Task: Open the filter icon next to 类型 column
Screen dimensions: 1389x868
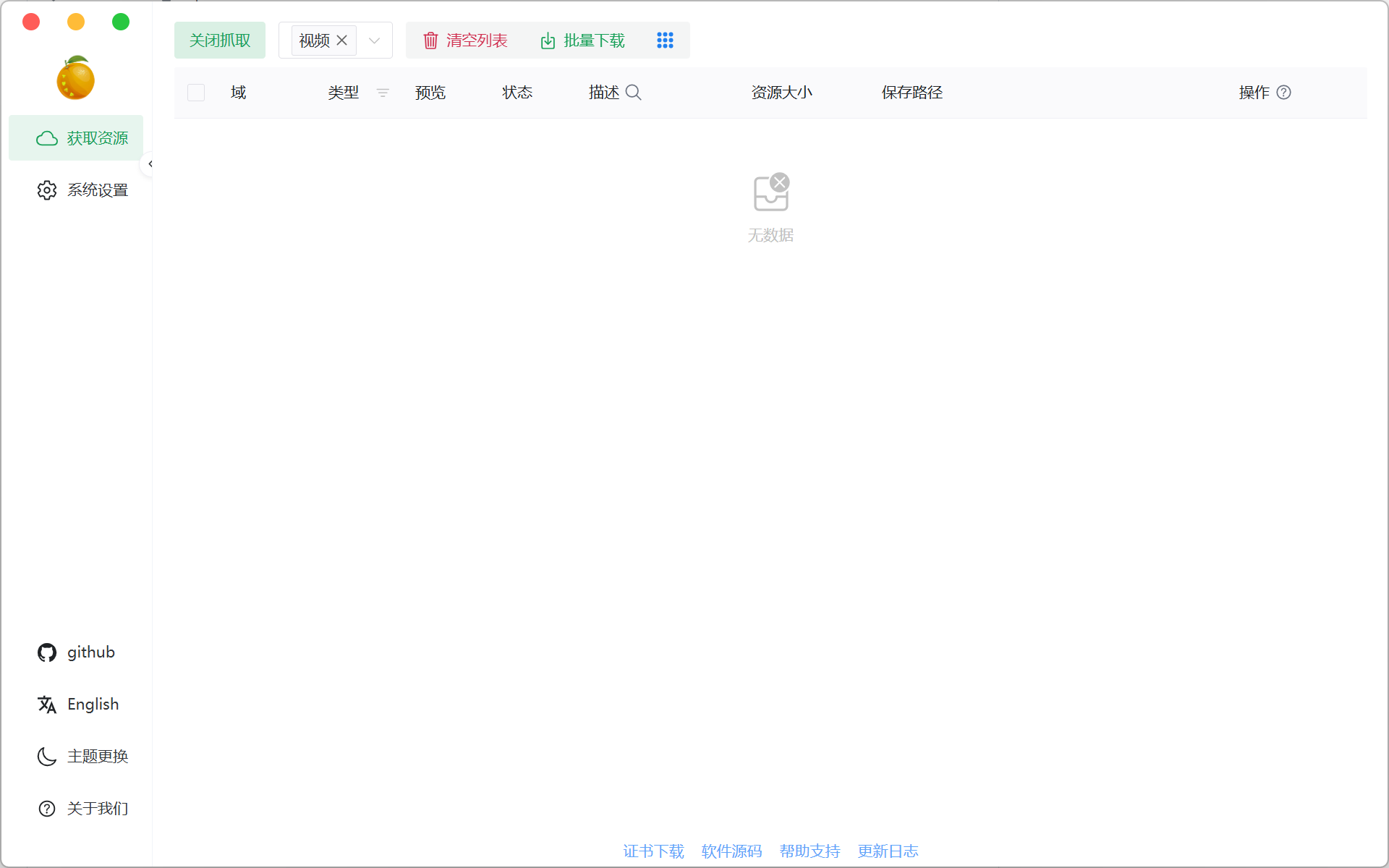Action: [383, 93]
